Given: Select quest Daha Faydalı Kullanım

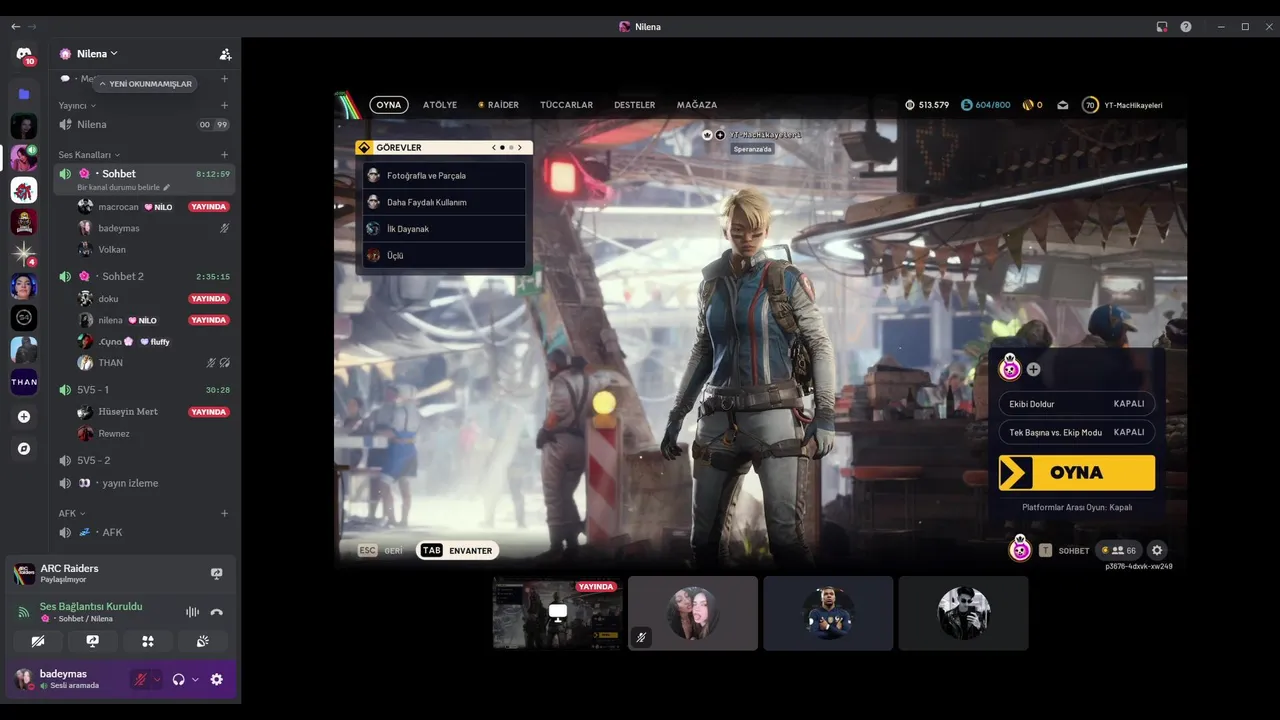Looking at the screenshot, I should (x=444, y=202).
